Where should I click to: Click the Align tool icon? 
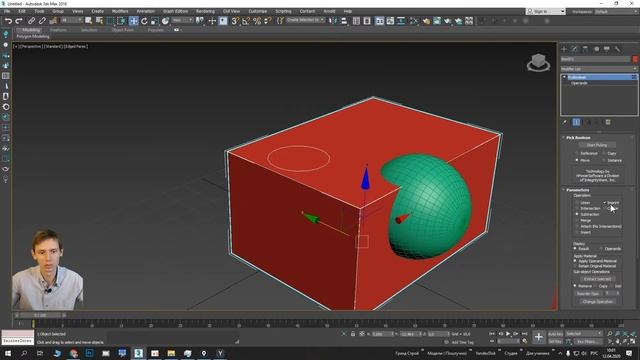pyautogui.click(x=344, y=21)
